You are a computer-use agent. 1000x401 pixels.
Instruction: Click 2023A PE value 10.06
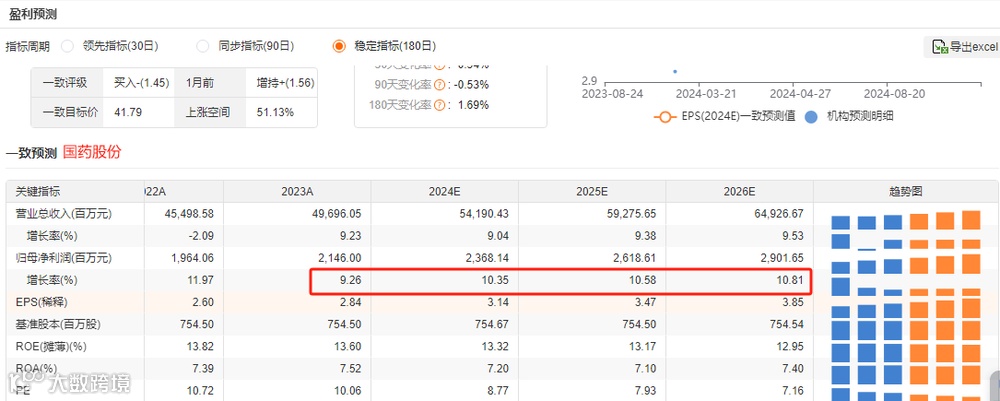[x=348, y=391]
